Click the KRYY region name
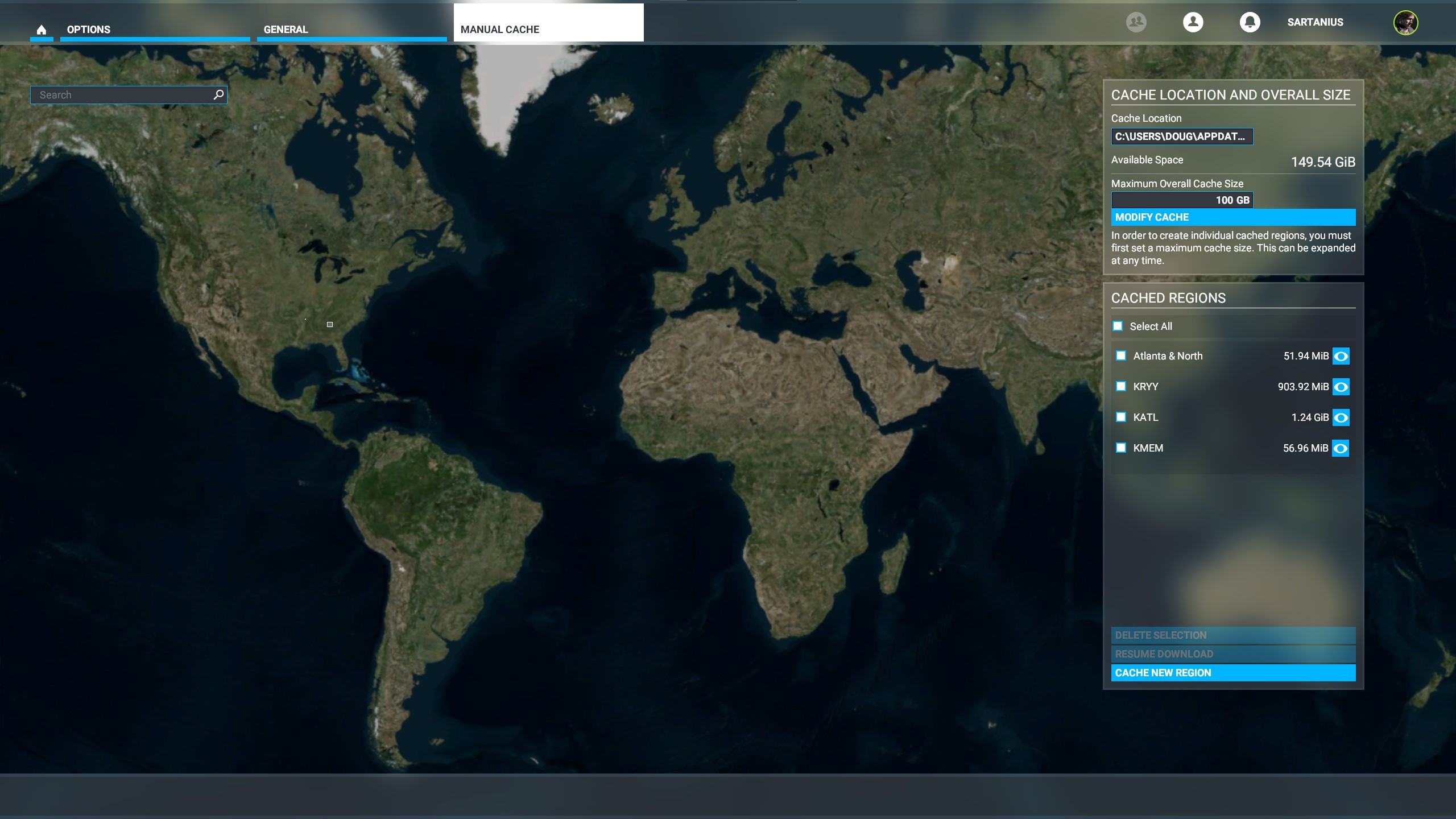The height and width of the screenshot is (819, 1456). (x=1145, y=387)
